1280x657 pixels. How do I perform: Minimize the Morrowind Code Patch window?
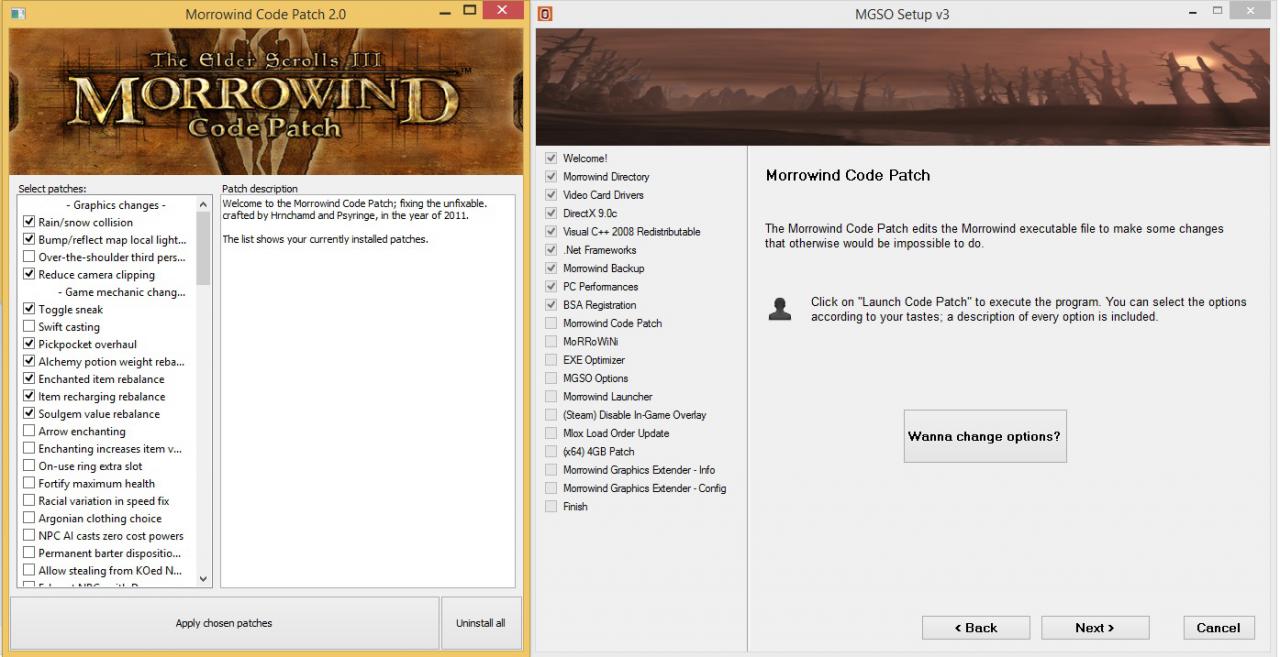(x=445, y=11)
